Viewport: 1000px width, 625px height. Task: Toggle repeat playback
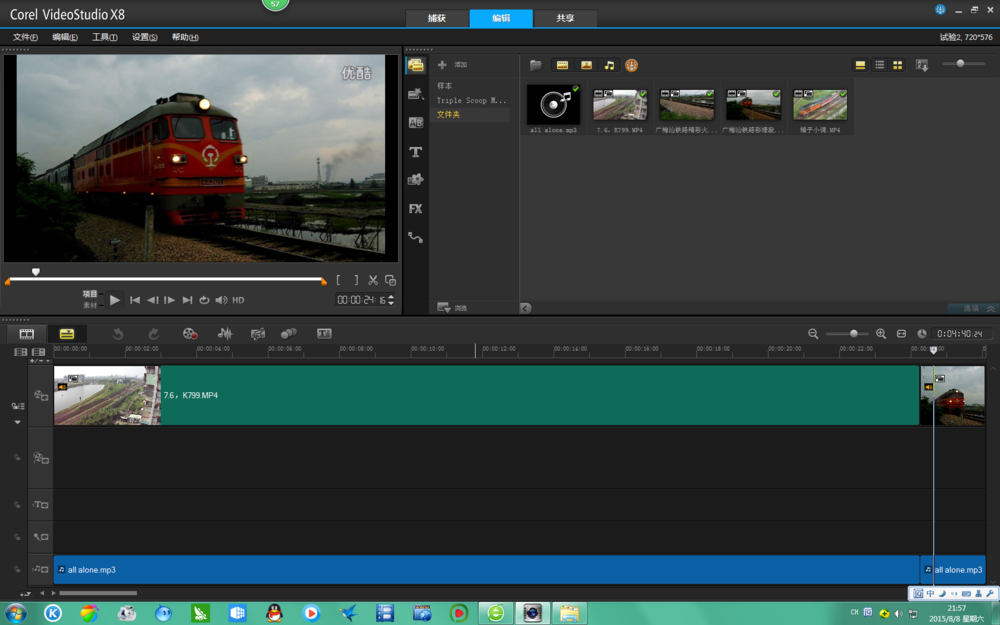[x=204, y=300]
